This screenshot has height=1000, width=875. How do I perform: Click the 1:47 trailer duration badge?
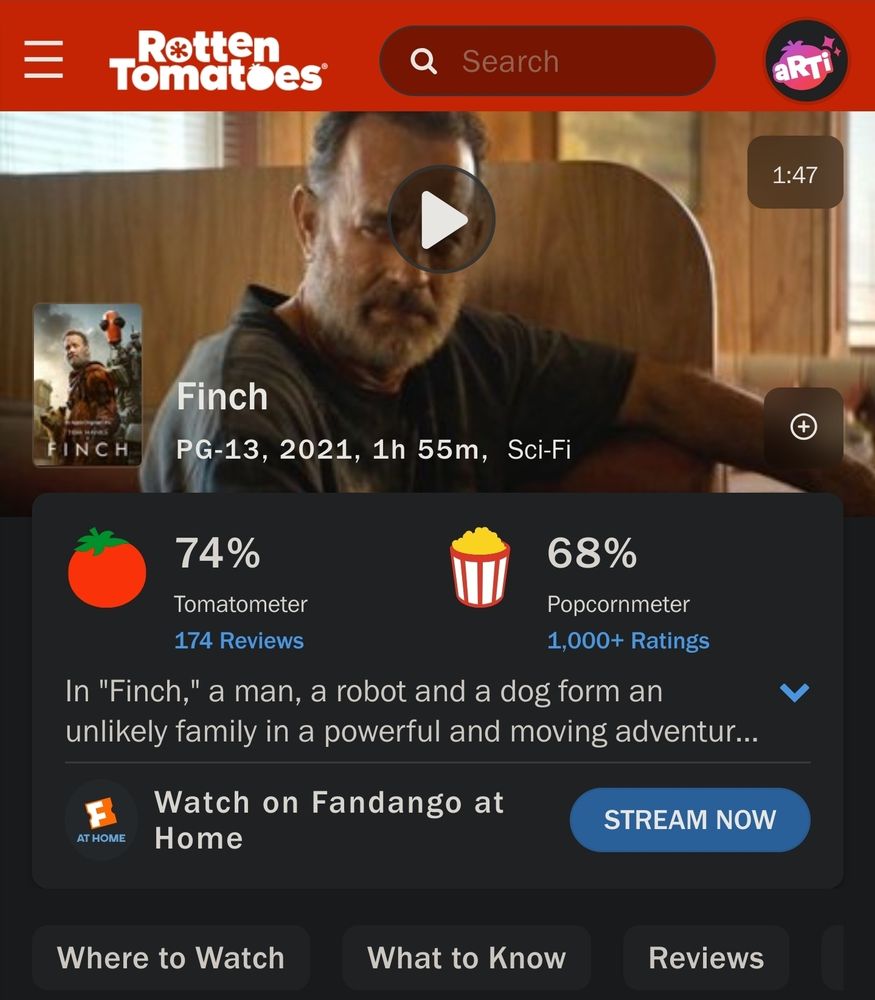(795, 172)
